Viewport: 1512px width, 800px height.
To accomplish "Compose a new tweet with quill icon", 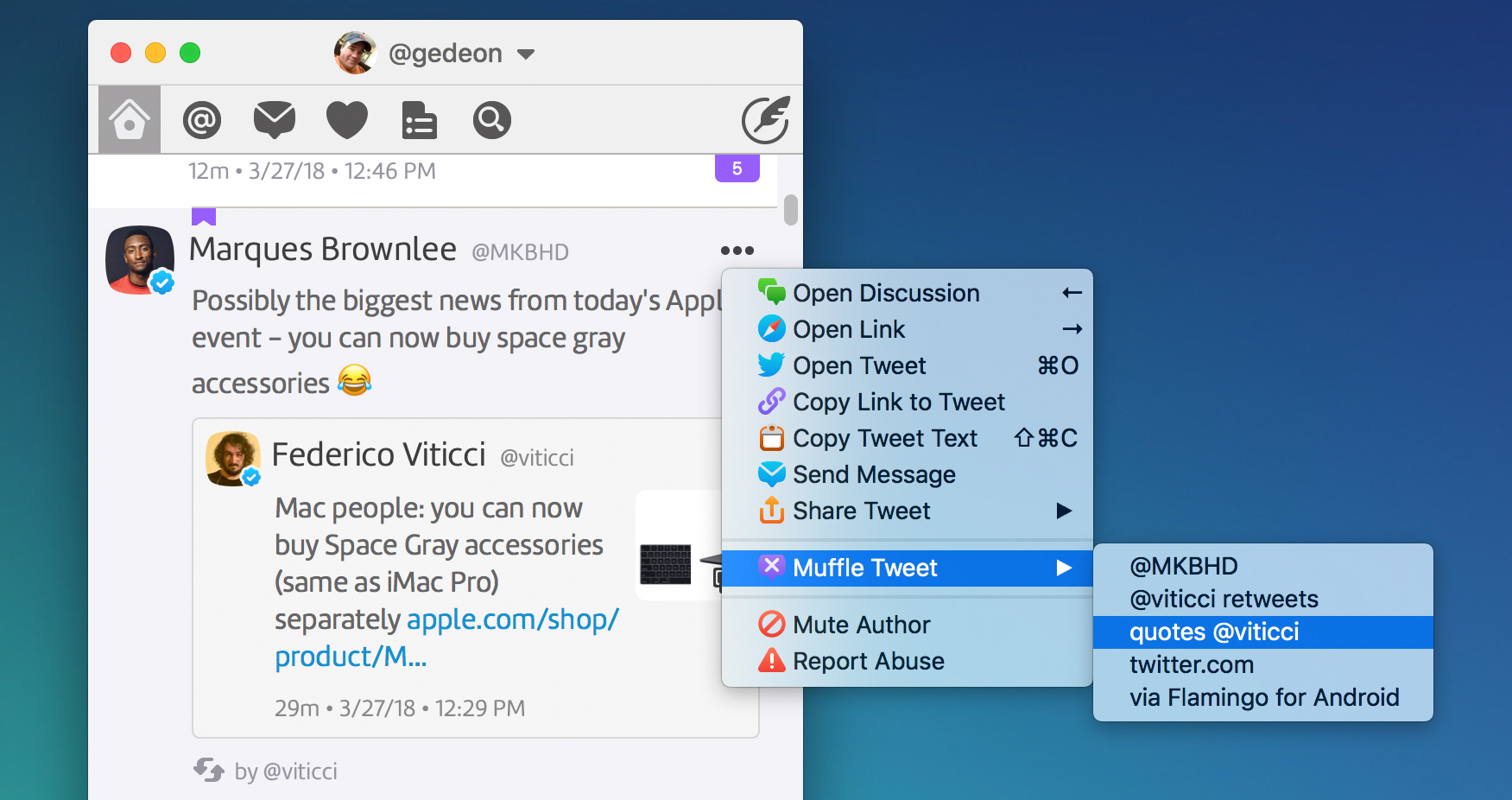I will 765,120.
